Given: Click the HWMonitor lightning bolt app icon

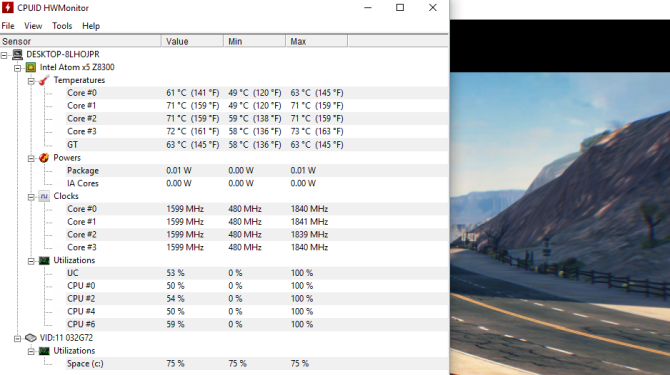Looking at the screenshot, I should (8, 8).
